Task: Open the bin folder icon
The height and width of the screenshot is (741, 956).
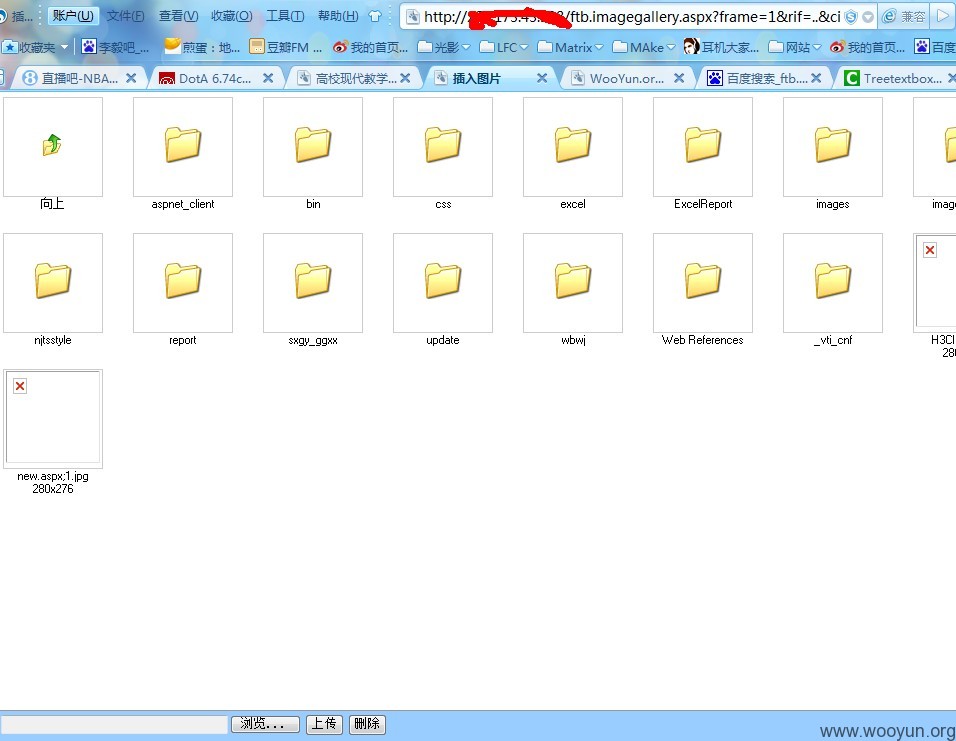Action: (313, 146)
